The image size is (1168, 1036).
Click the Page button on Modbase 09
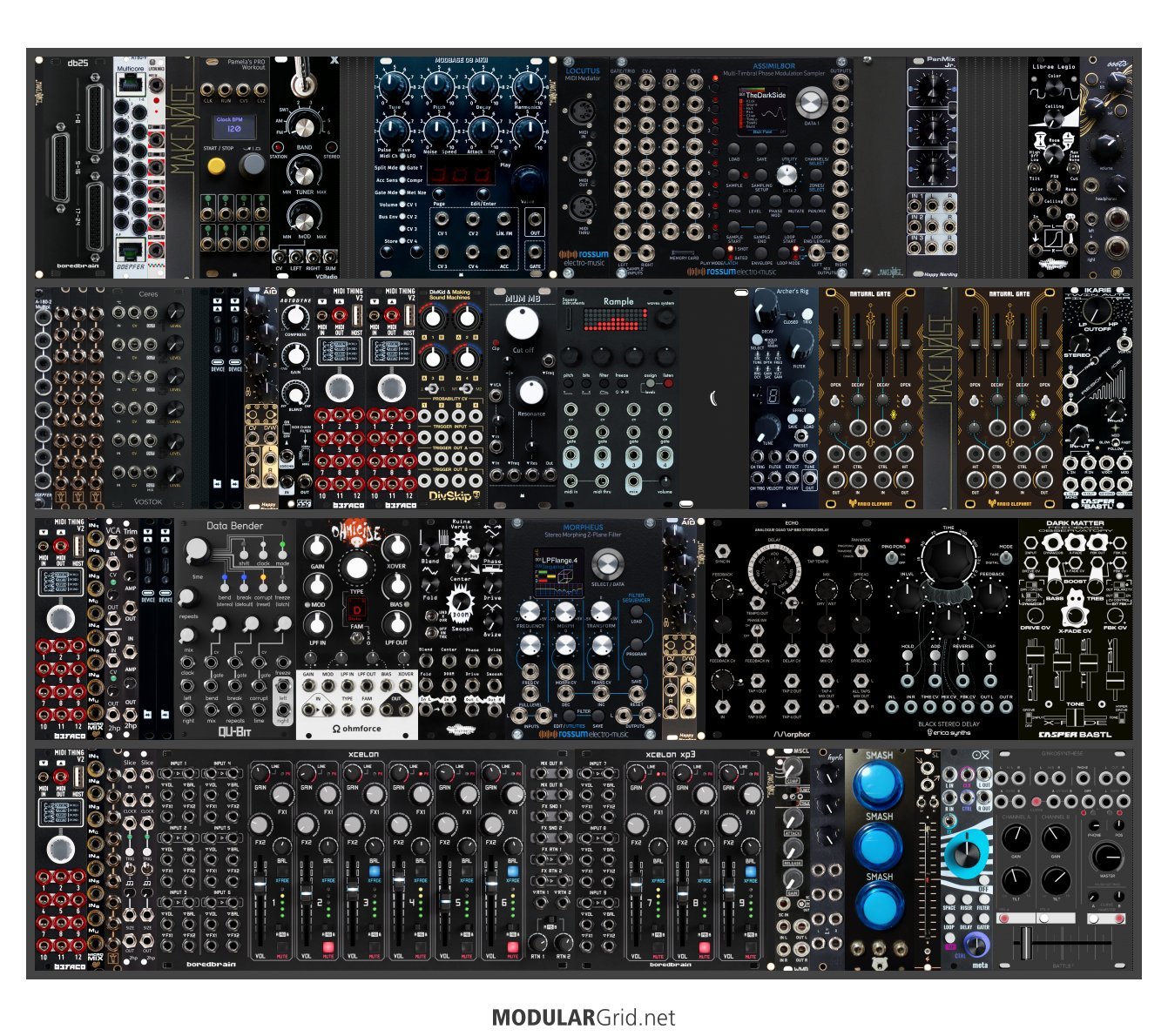(x=439, y=192)
